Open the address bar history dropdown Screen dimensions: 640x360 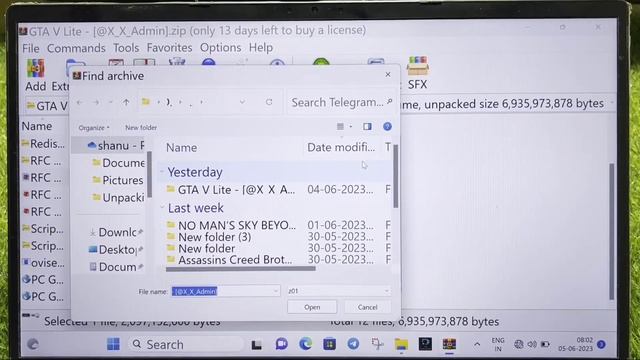[x=242, y=102]
